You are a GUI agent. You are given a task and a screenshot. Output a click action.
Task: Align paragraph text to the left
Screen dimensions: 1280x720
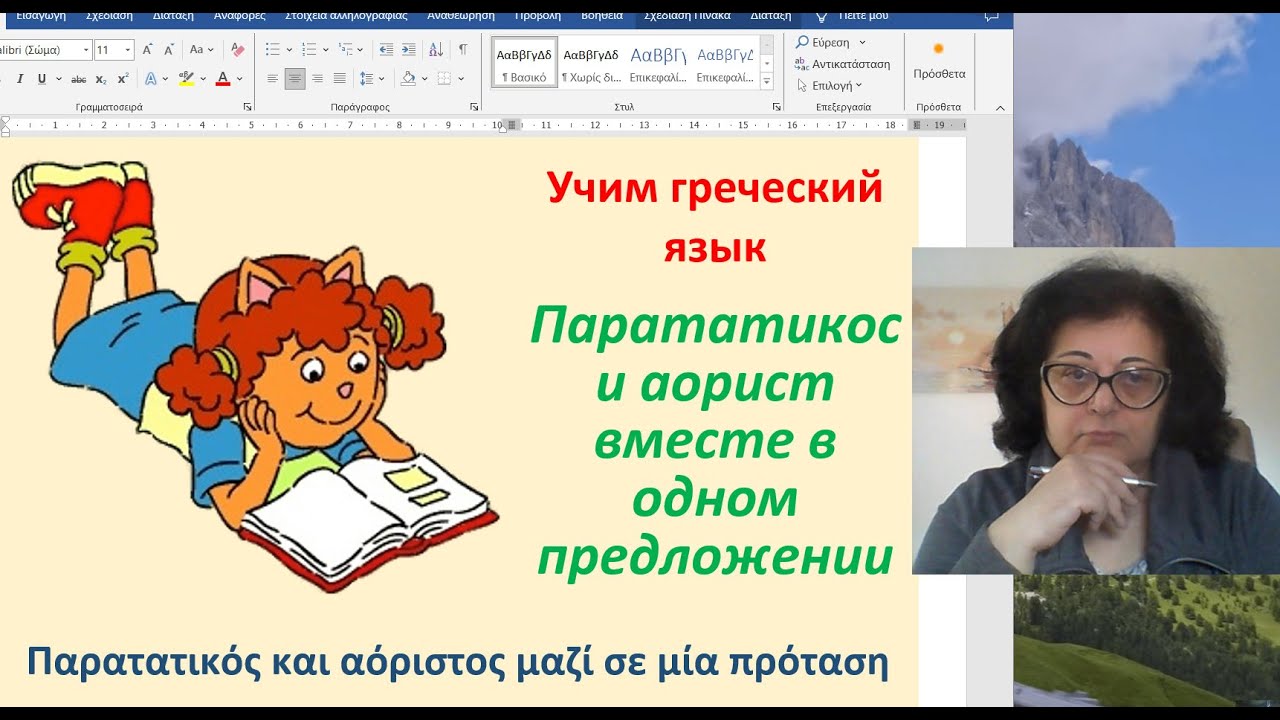(272, 78)
